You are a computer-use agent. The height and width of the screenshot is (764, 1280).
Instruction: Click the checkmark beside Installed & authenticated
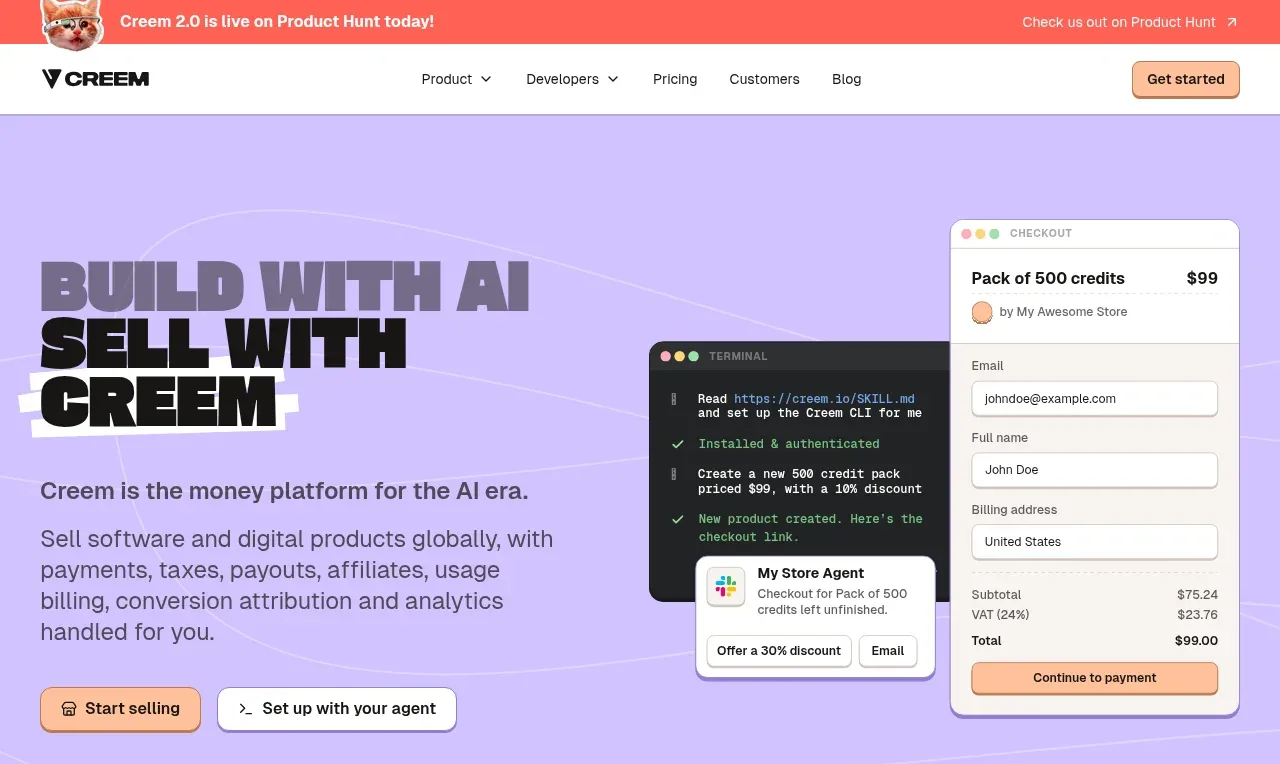678,444
